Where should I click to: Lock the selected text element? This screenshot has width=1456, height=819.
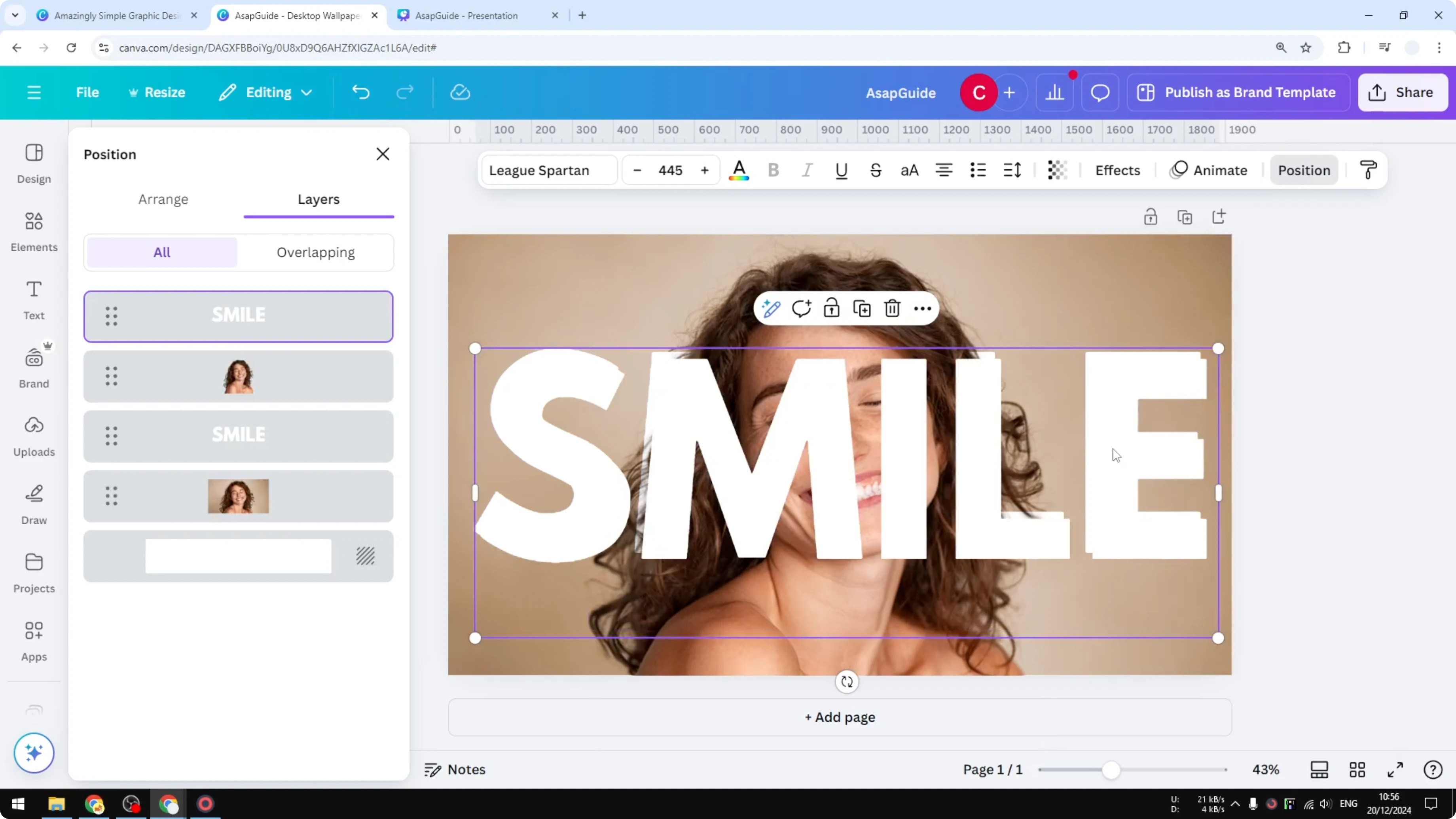point(831,308)
